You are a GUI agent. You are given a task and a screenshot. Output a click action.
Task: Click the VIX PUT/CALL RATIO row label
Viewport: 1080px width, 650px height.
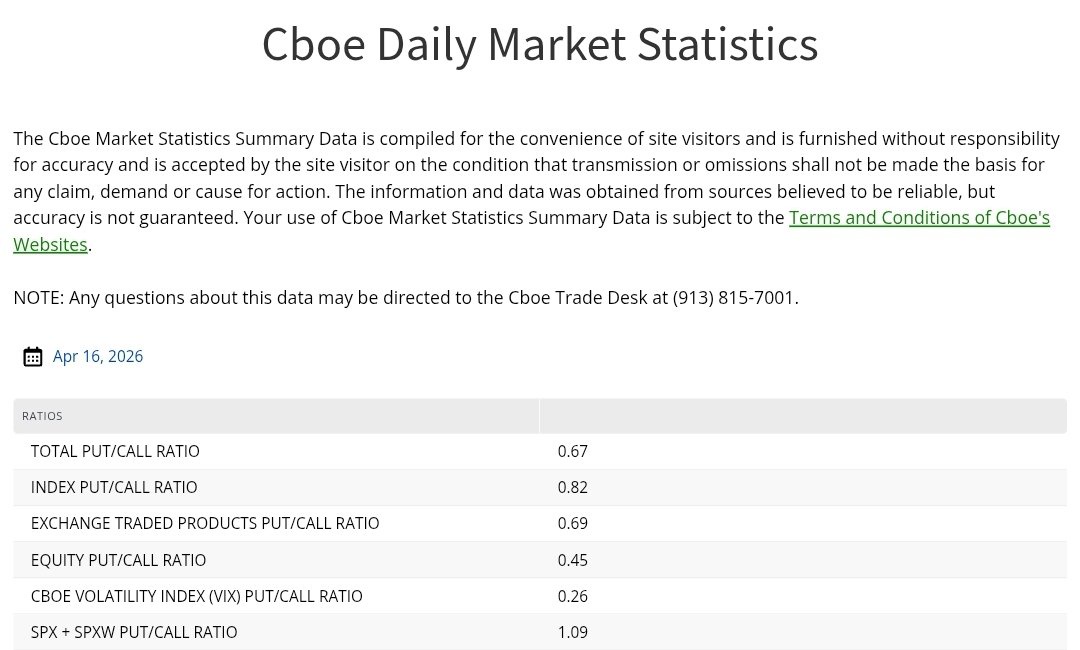pos(196,596)
